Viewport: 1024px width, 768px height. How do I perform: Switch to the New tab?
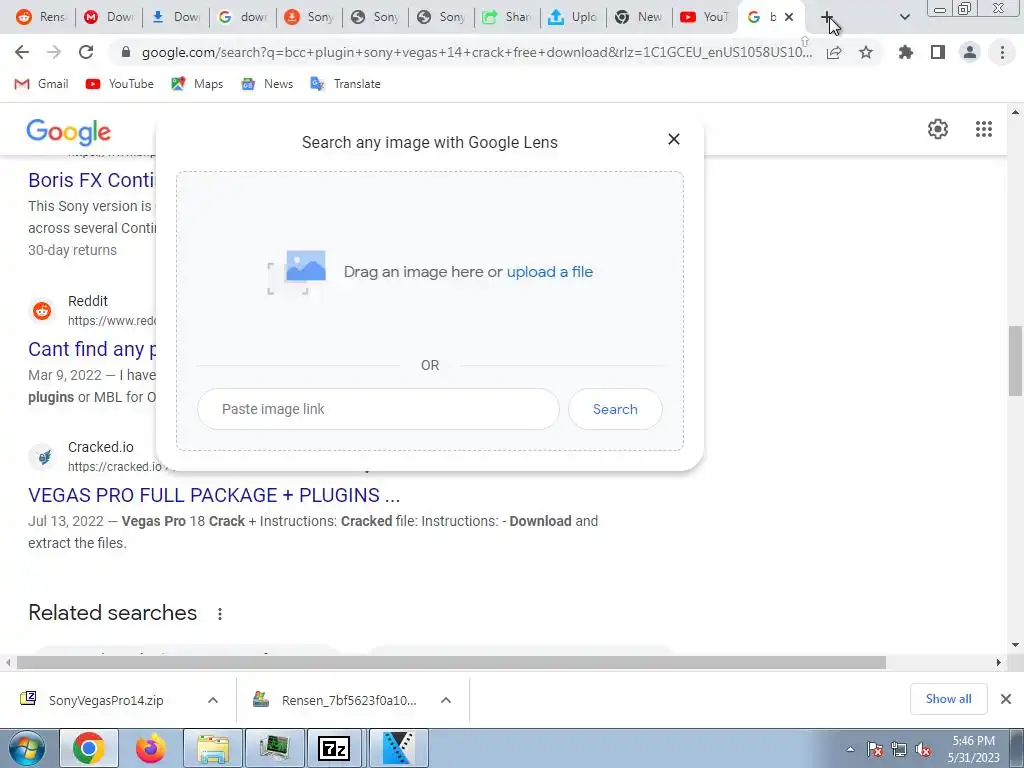tap(639, 17)
